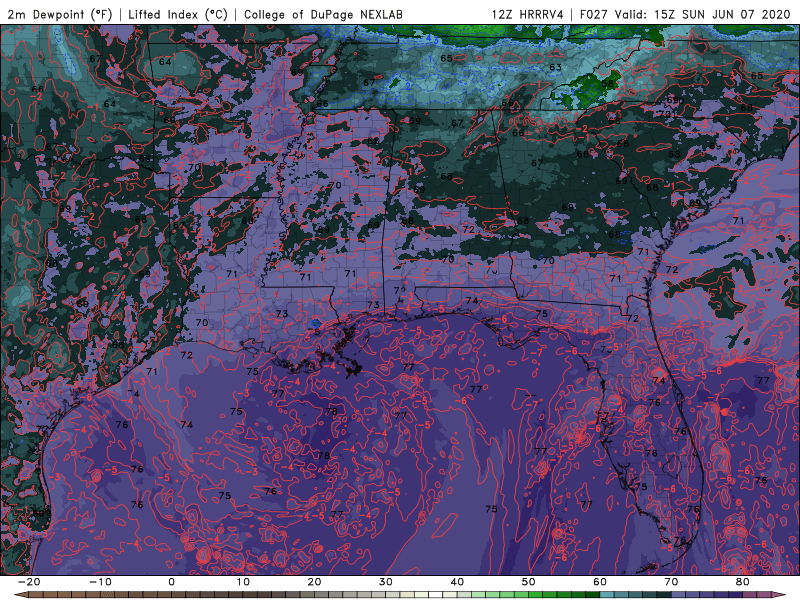Viewport: 800px width, 600px height.
Task: Click the "Lifted Index (°C)" title text
Action: point(178,14)
